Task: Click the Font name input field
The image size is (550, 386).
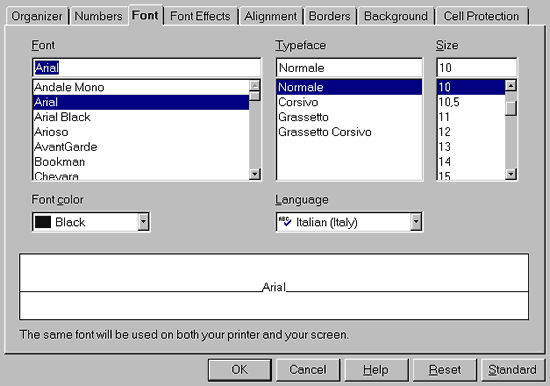Action: [x=147, y=68]
